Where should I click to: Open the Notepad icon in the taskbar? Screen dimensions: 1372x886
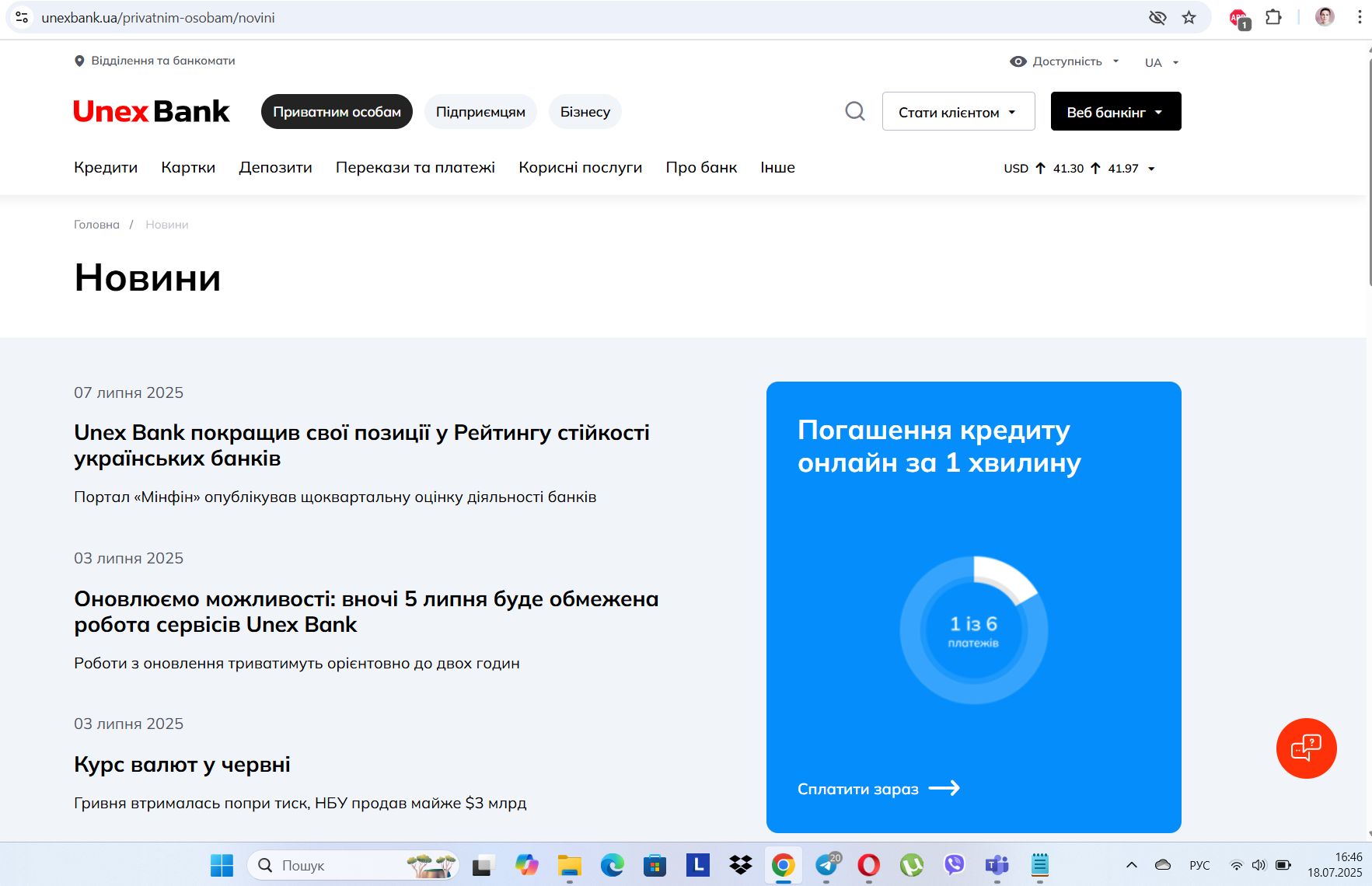pos(1039,865)
